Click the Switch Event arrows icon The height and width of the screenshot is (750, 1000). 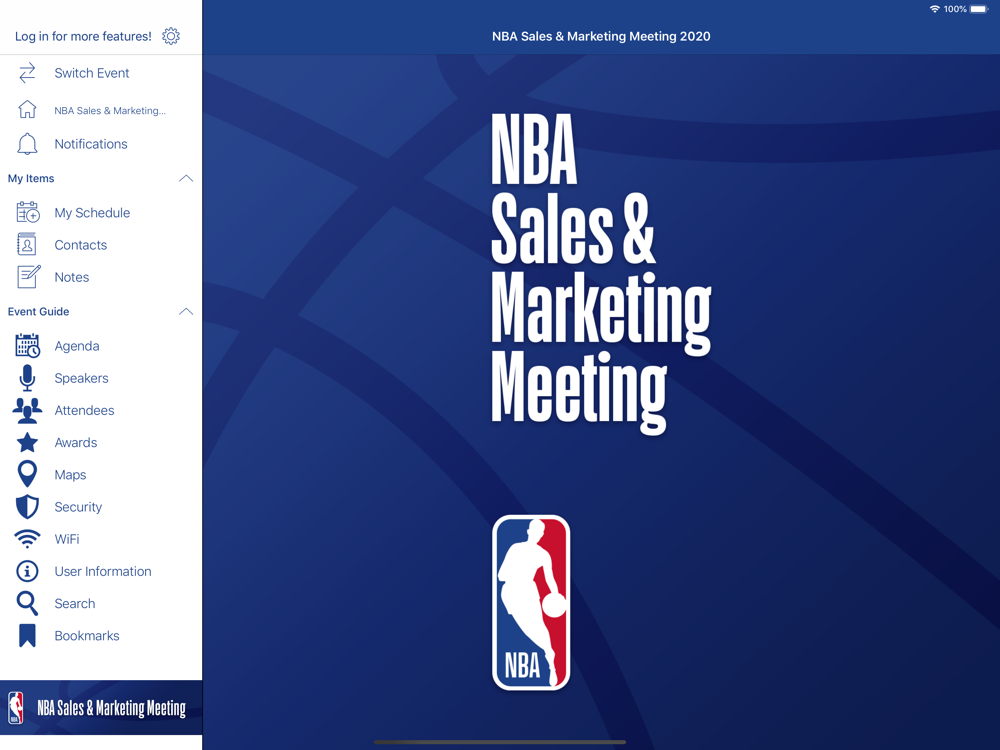[27, 73]
